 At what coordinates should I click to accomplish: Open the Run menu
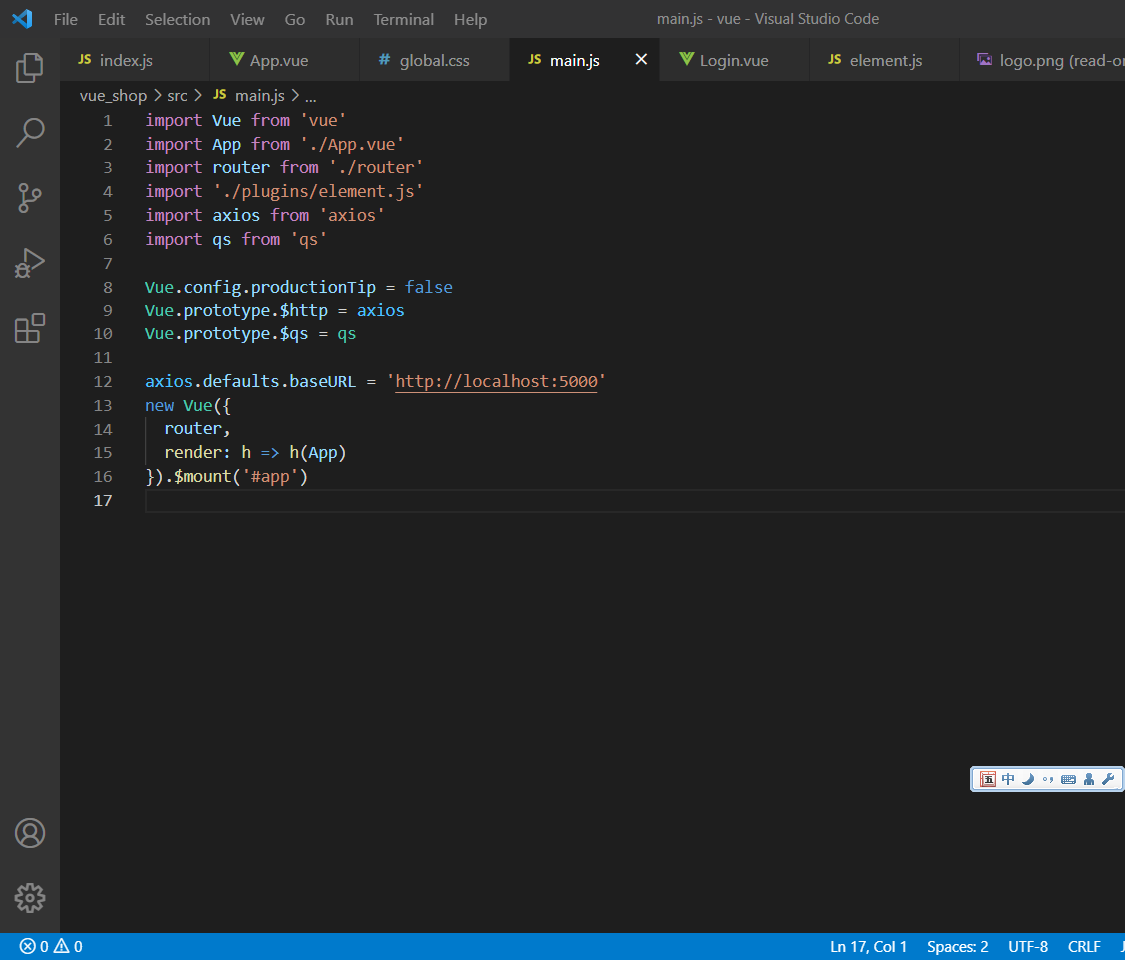tap(339, 19)
